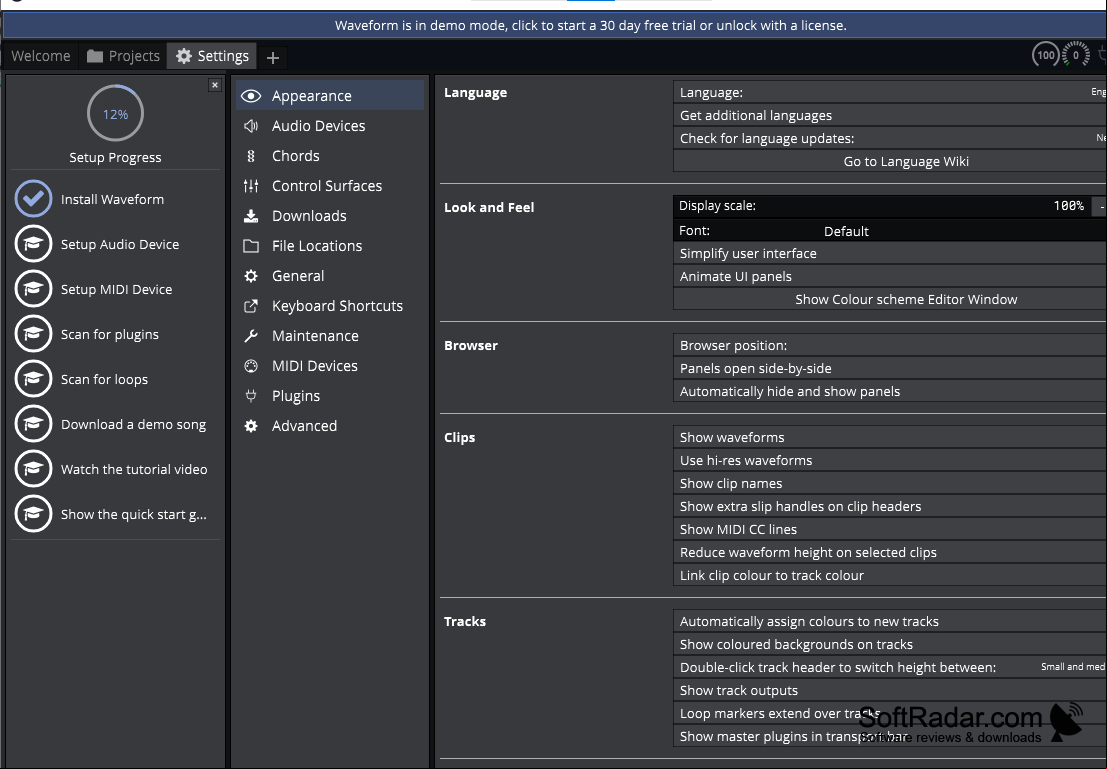Click the Keyboard Shortcuts icon
The width and height of the screenshot is (1107, 769).
click(x=251, y=306)
